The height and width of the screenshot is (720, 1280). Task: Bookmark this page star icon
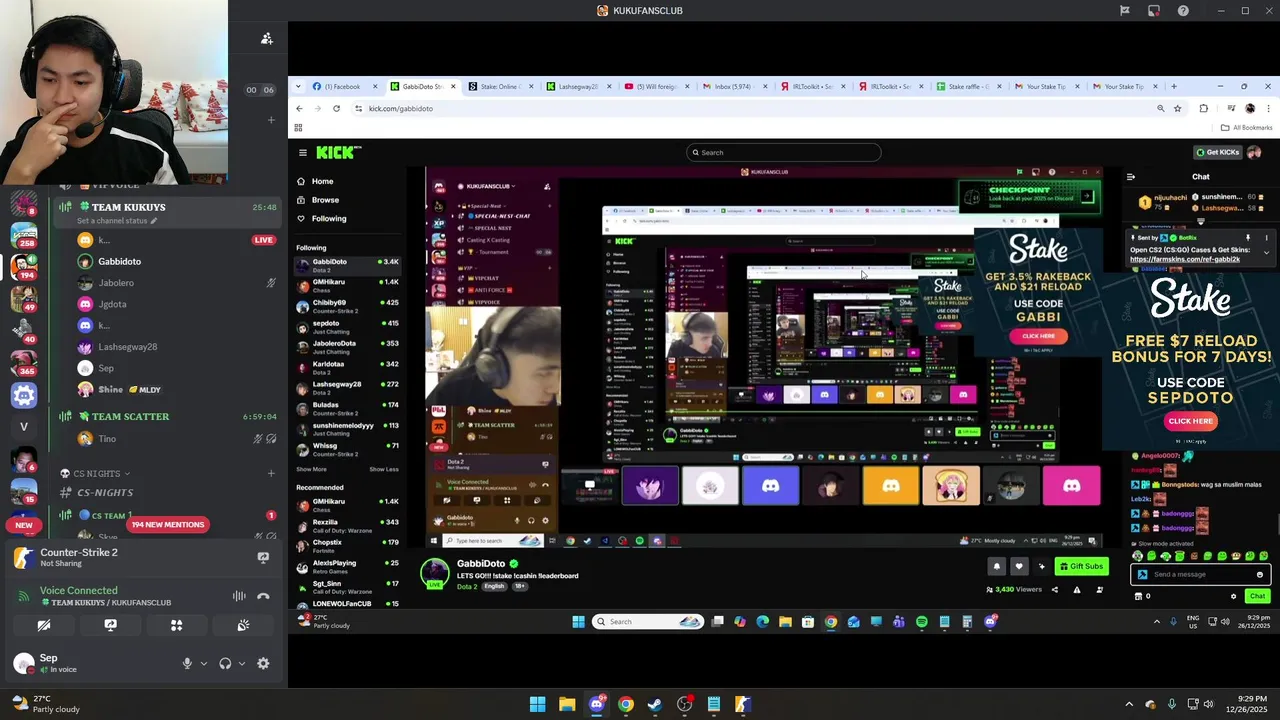(1178, 108)
